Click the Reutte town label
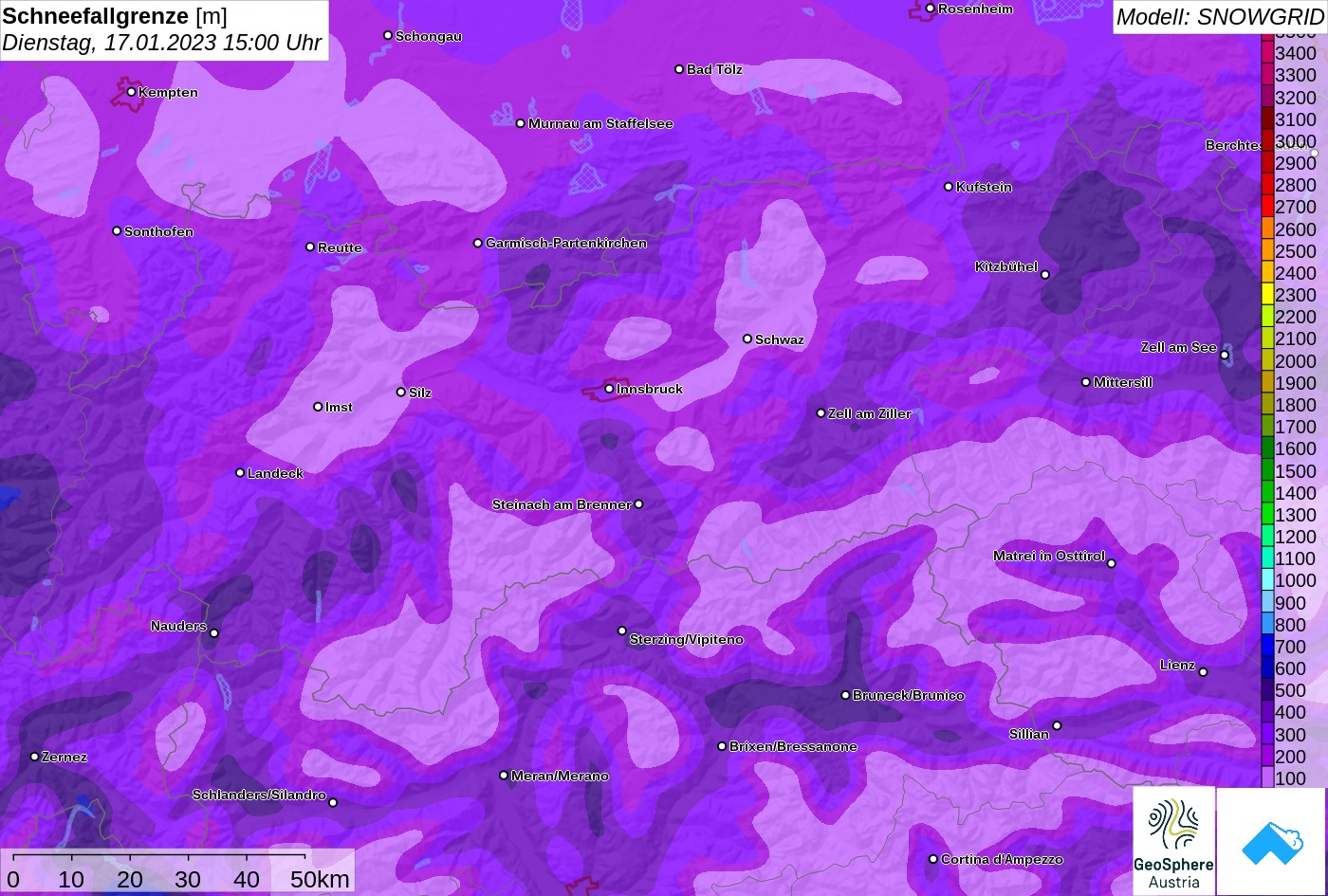1328x896 pixels. (x=340, y=247)
